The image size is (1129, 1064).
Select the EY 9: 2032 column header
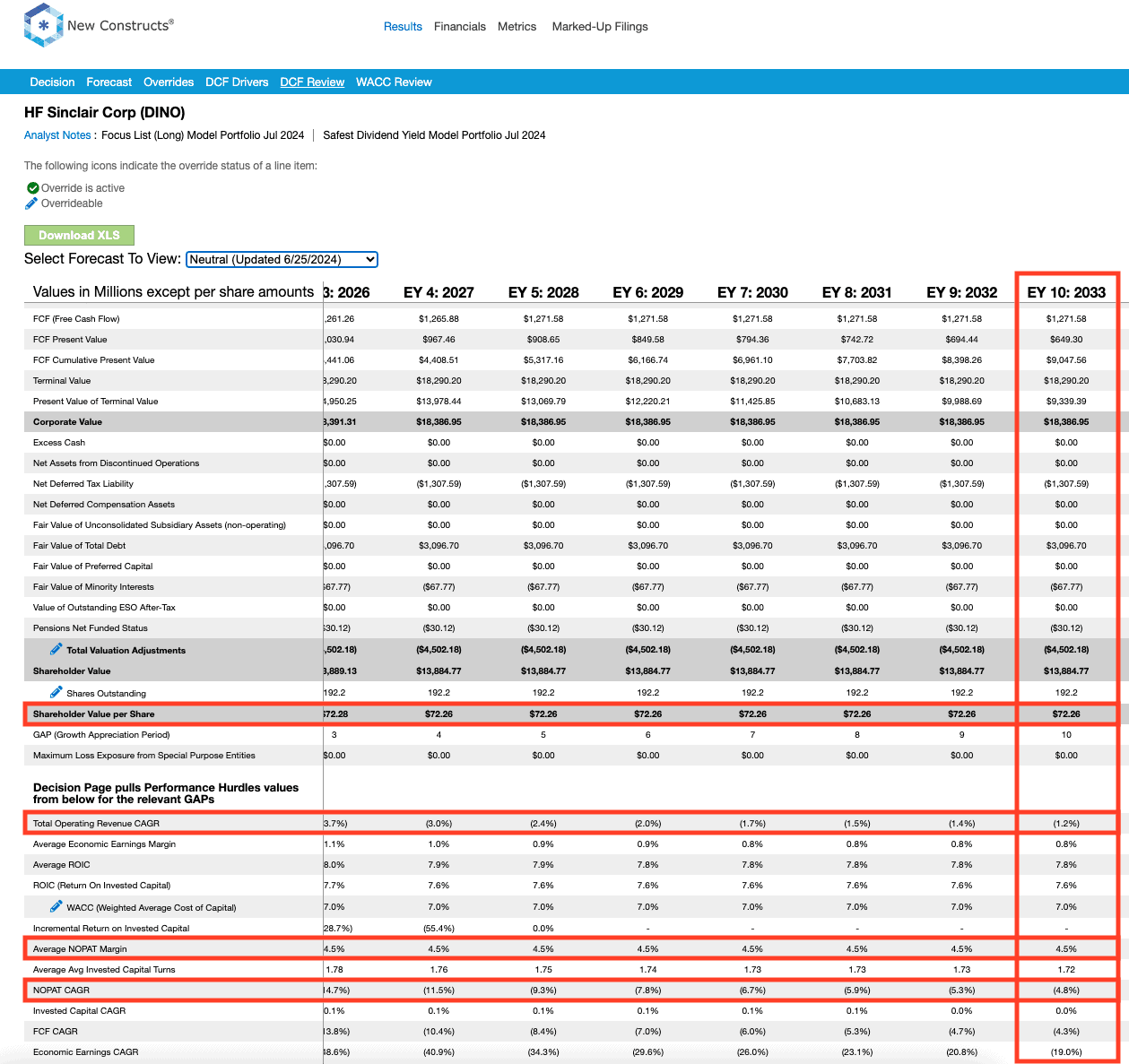click(x=962, y=292)
